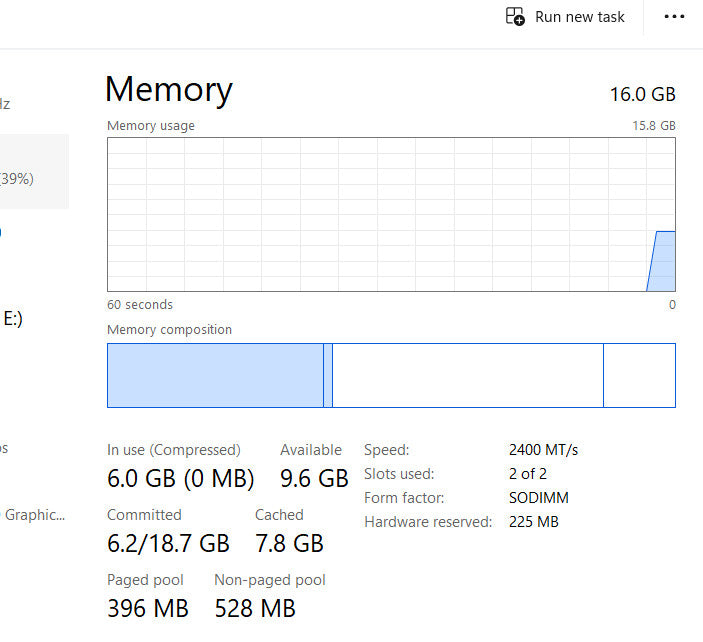Click the blue in-use segment of Memory composition

pyautogui.click(x=215, y=375)
